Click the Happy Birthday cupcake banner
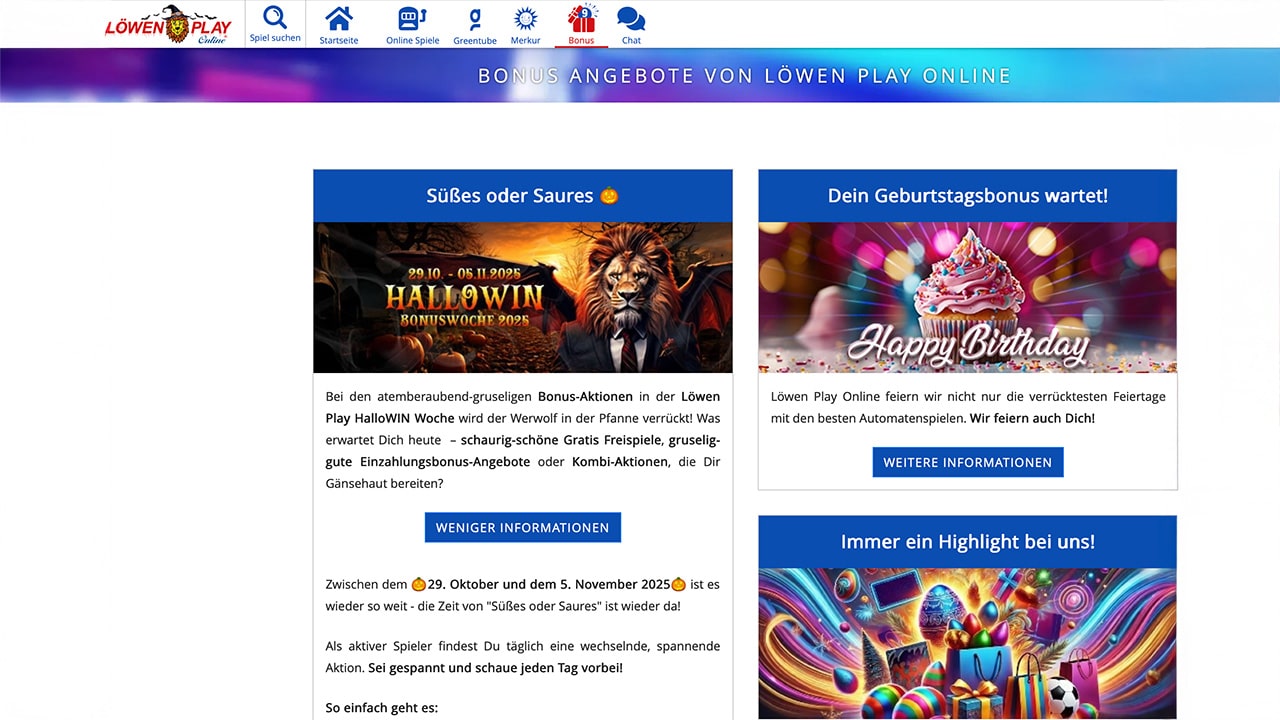Image resolution: width=1280 pixels, height=720 pixels. [967, 297]
